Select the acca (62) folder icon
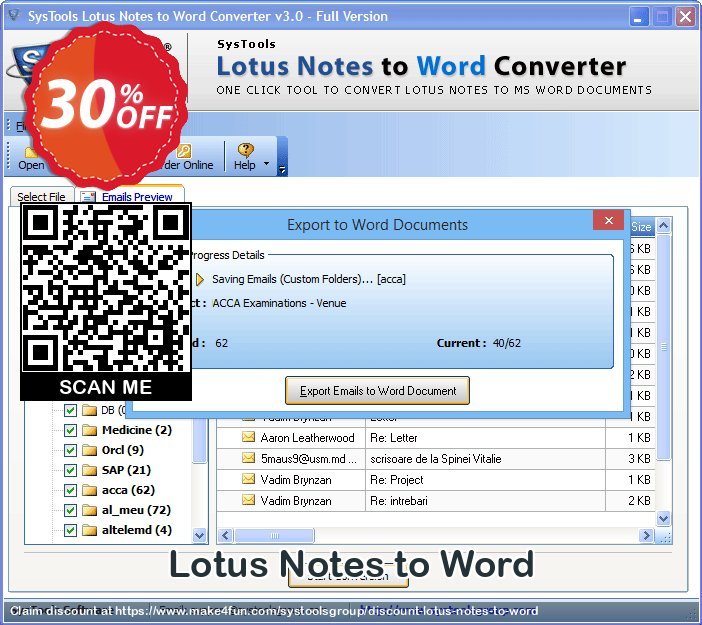The height and width of the screenshot is (625, 702). (x=90, y=490)
